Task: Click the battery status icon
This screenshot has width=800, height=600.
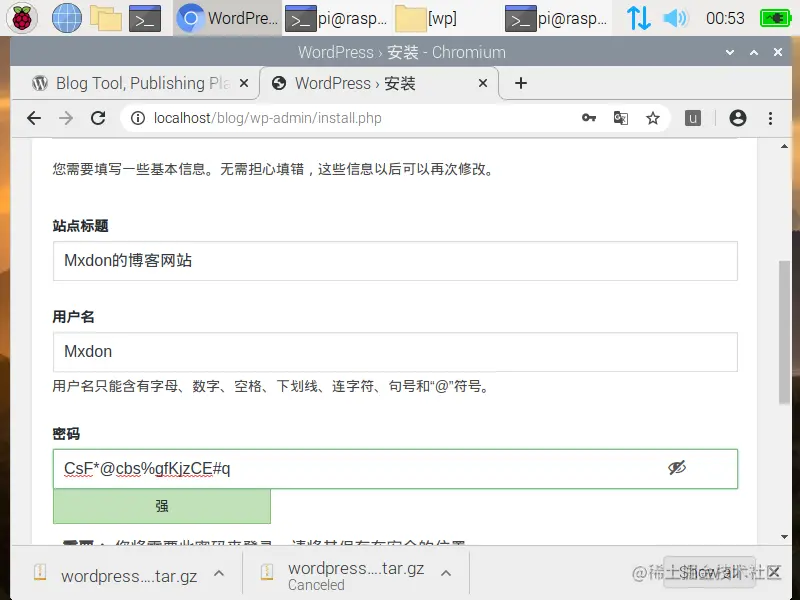Action: [x=775, y=18]
